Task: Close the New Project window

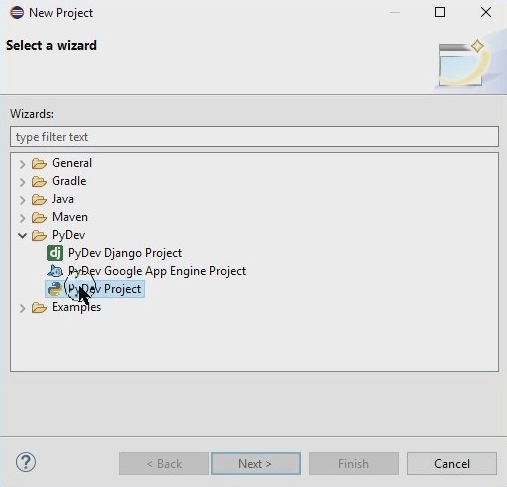Action: coord(486,12)
